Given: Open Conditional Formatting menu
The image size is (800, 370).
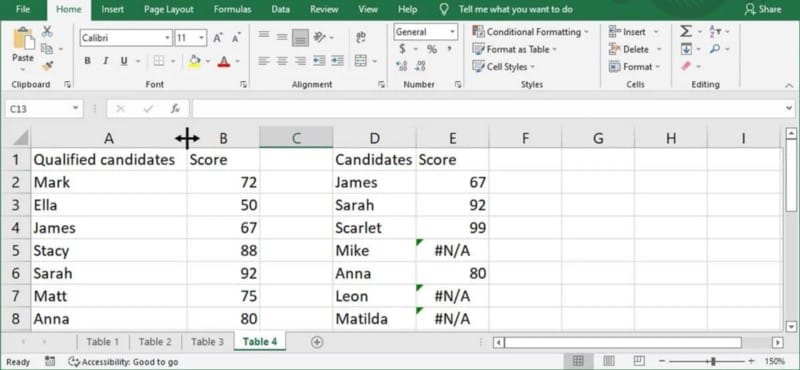Looking at the screenshot, I should pos(531,32).
